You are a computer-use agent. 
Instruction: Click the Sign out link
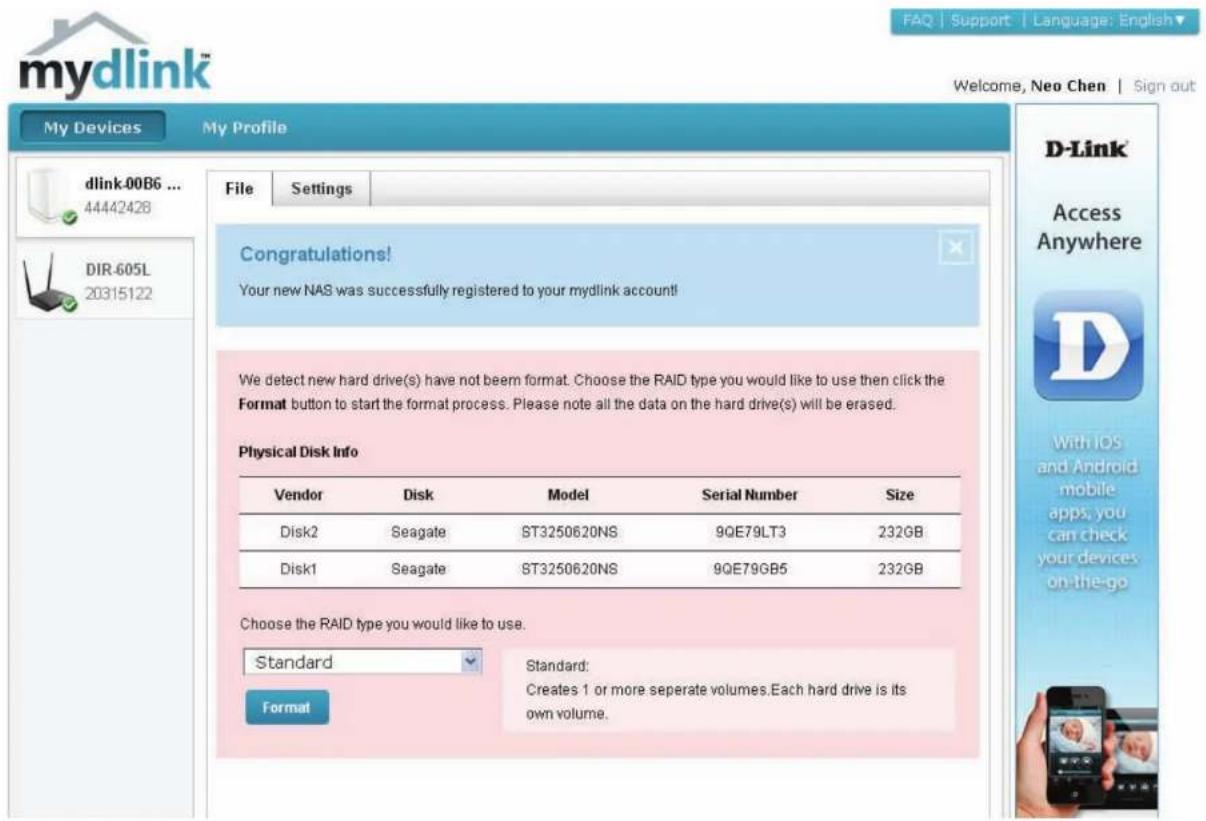(x=1164, y=86)
